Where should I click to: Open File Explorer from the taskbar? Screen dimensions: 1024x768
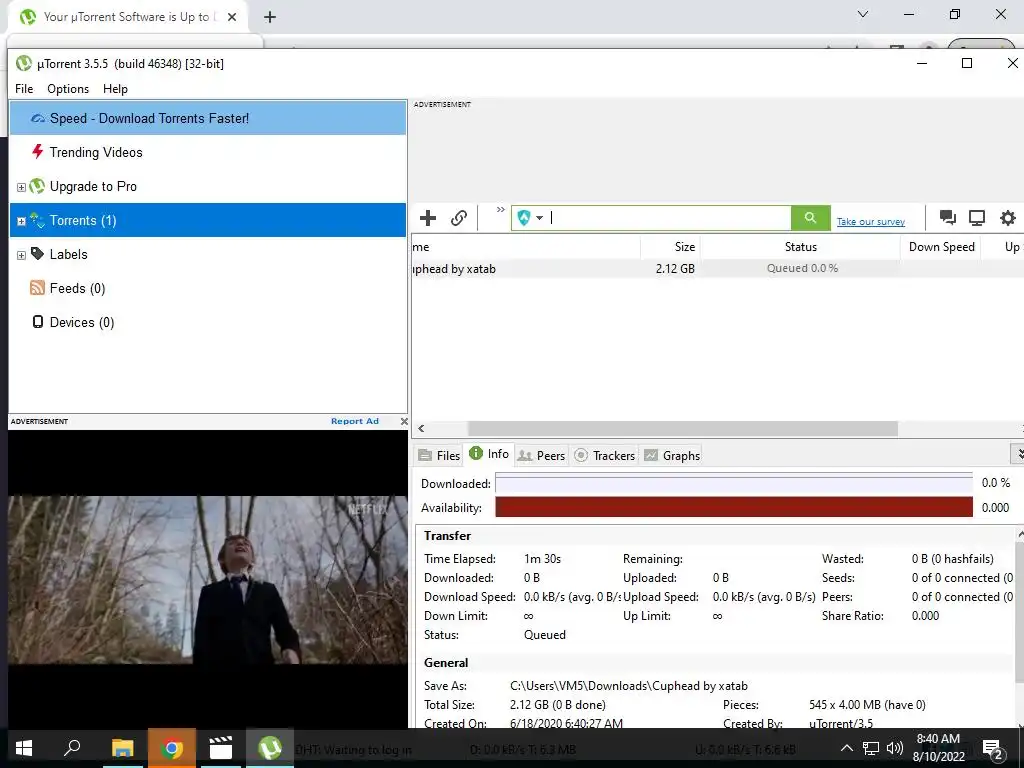pos(122,748)
